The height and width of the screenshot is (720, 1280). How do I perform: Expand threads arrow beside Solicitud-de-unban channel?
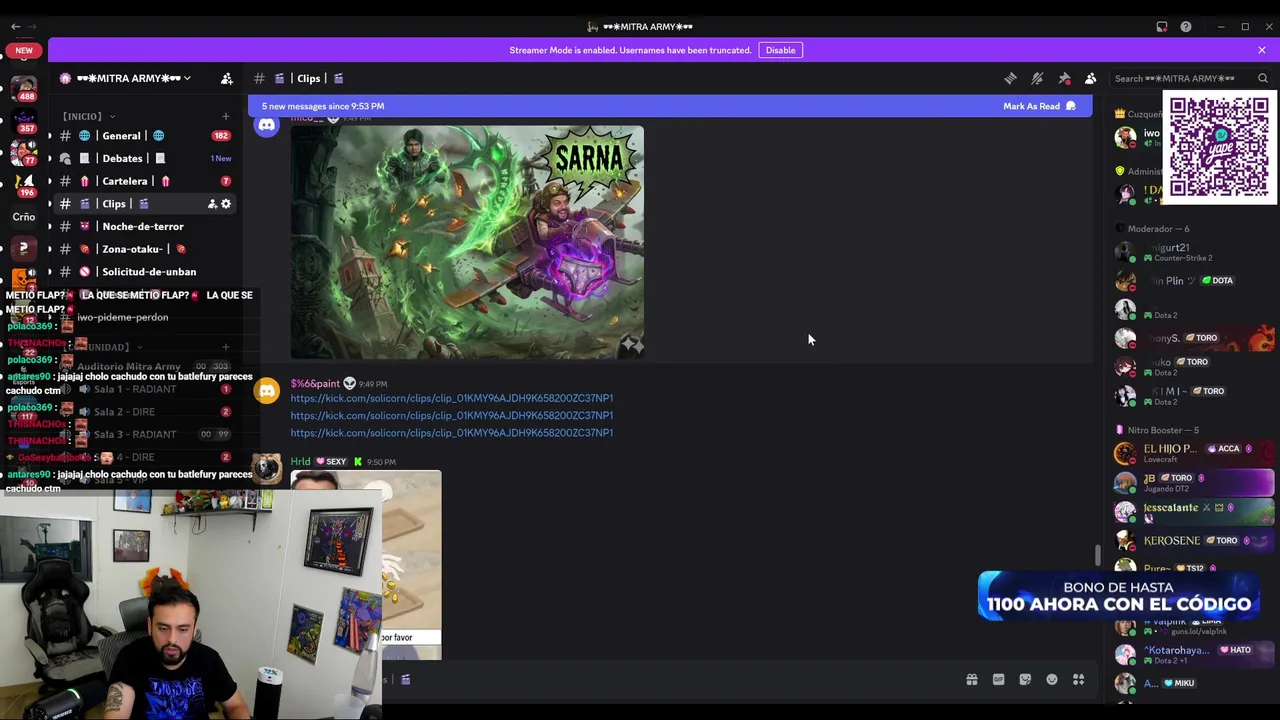click(x=49, y=272)
